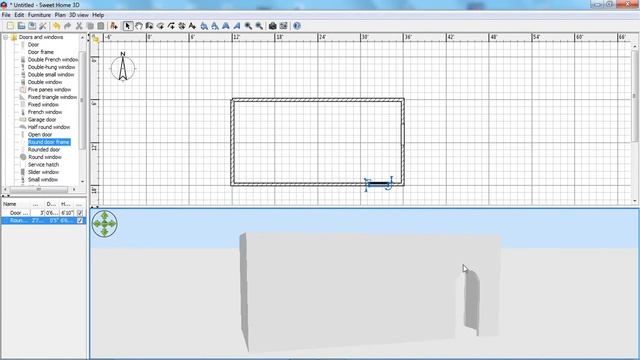Click the Open home toolbar icon
640x360 pixels.
coord(21,26)
